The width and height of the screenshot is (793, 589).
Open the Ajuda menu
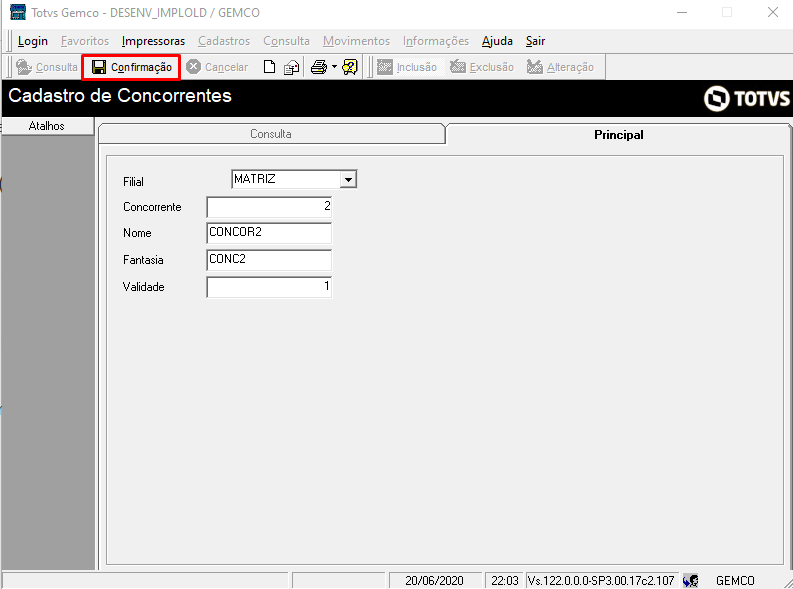[x=497, y=41]
